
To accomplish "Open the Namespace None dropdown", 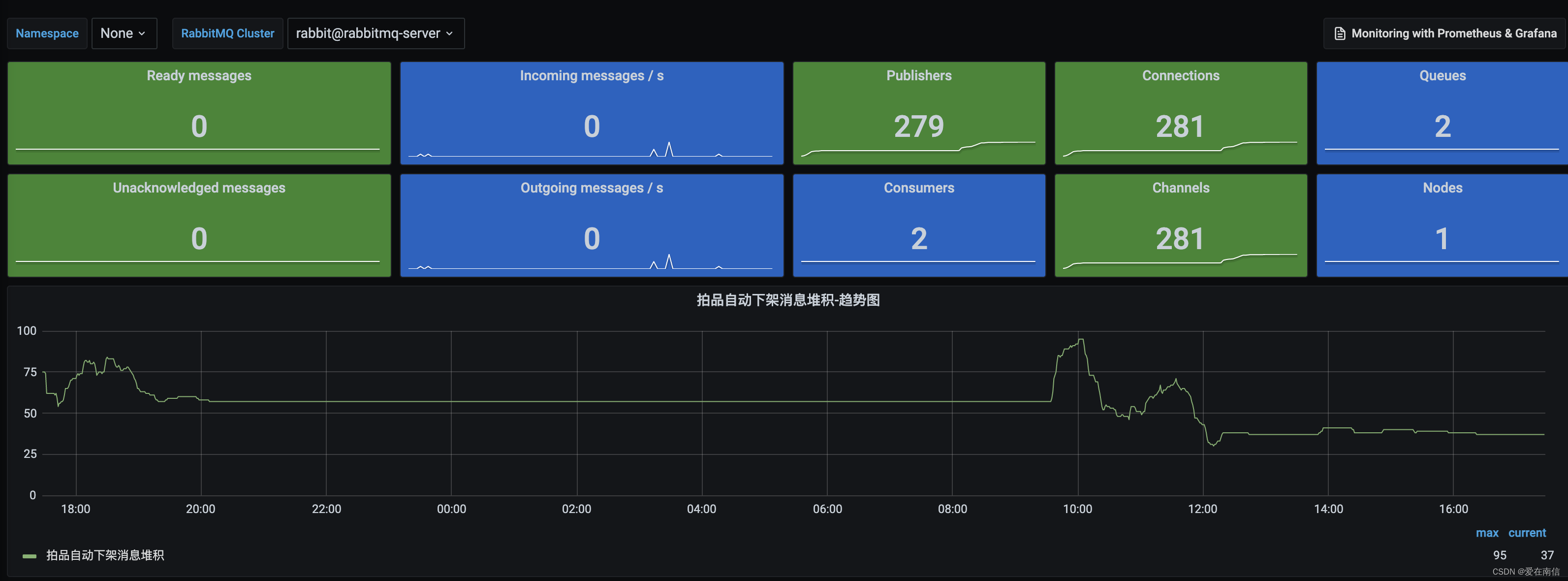I will [x=124, y=33].
